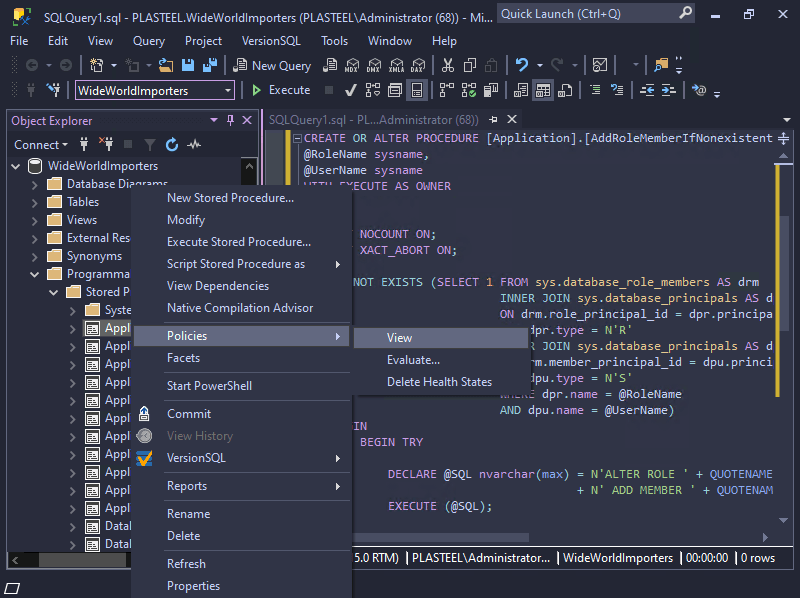Click Uncomment selected lines icon
800x598 pixels.
tap(617, 90)
